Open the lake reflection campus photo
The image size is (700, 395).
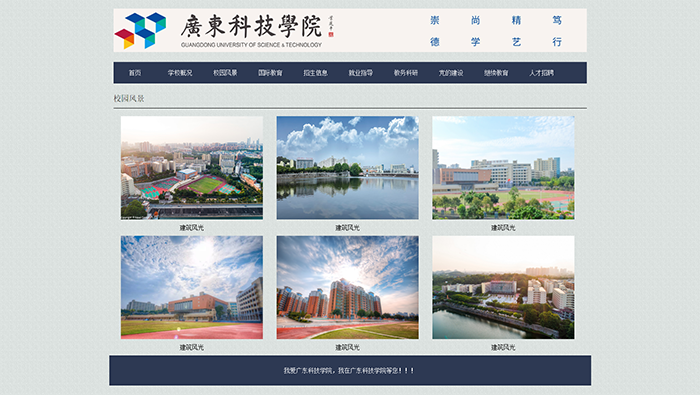(348, 168)
